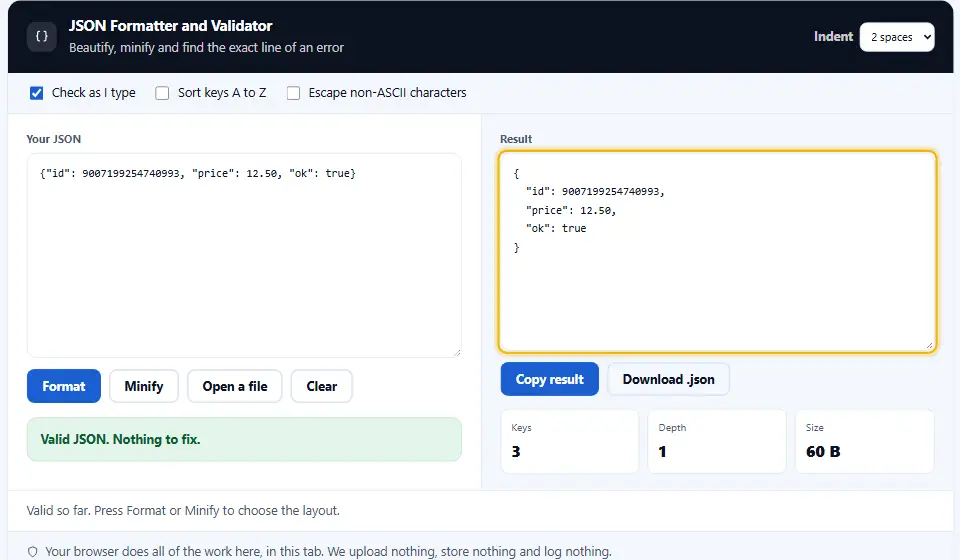Click the Beautify, minify subtitle text

pos(206,48)
